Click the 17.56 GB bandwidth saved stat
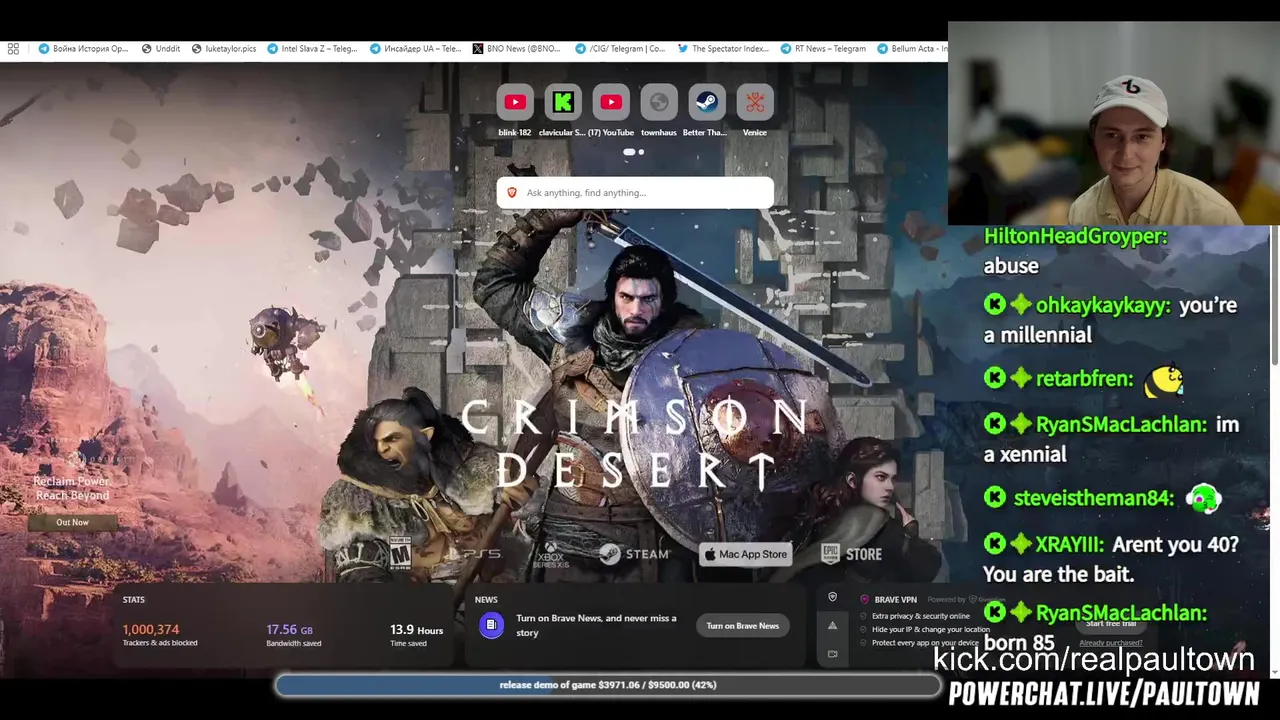The height and width of the screenshot is (720, 1280). tap(295, 635)
